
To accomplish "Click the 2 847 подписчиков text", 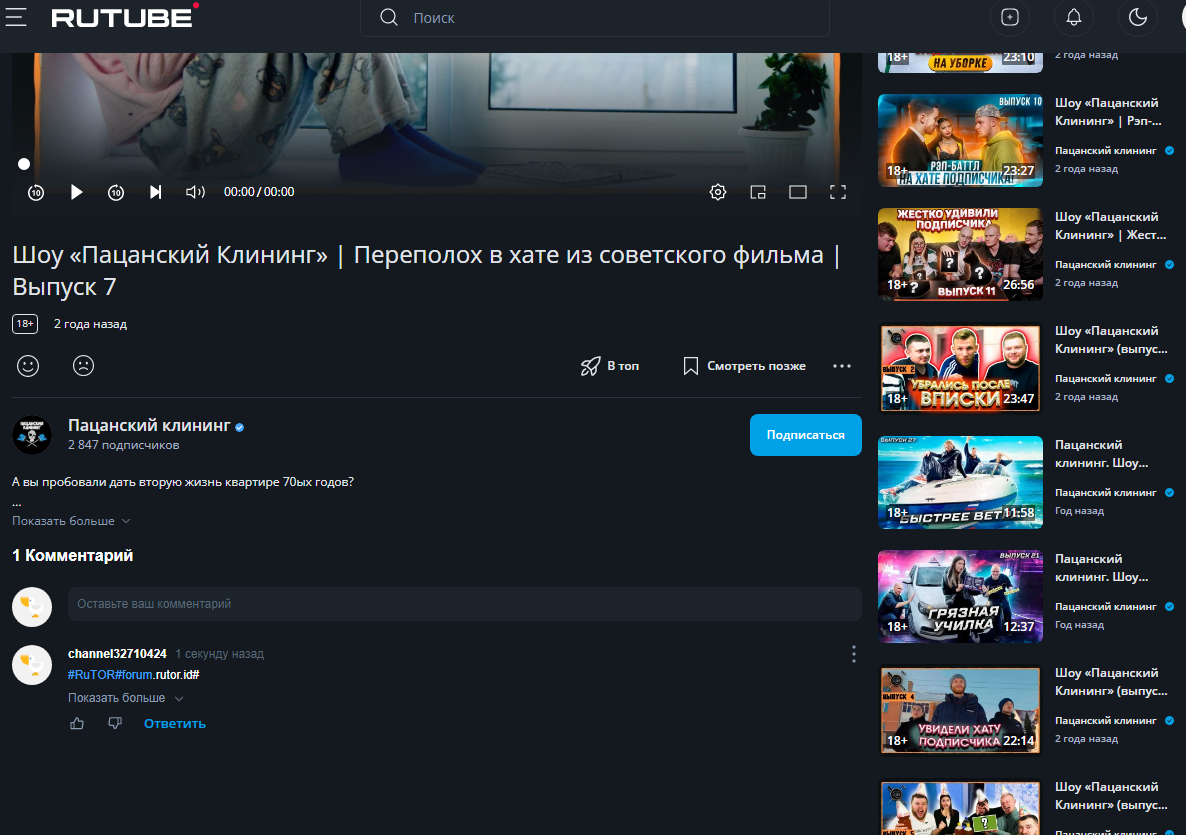I will (123, 445).
